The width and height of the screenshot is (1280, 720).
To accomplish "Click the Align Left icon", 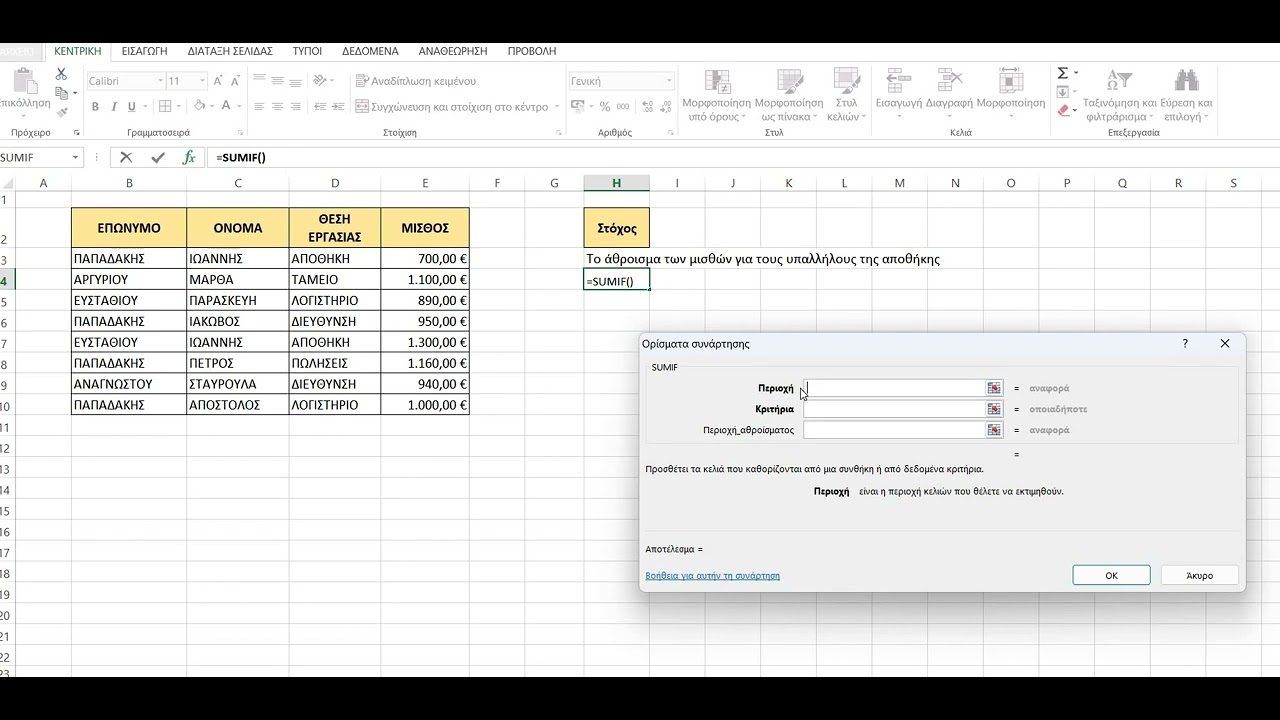I will 260,106.
